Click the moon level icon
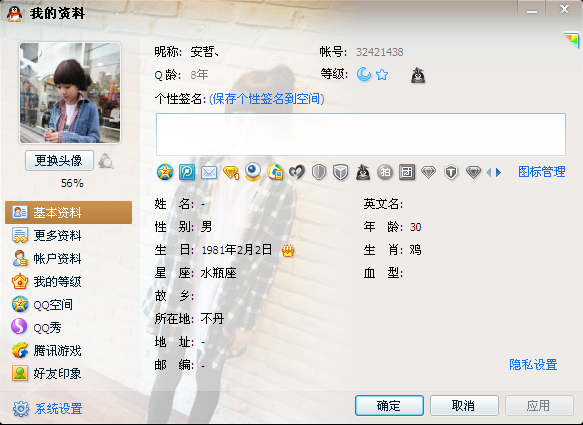Screen dimensions: 583x425 [364, 74]
